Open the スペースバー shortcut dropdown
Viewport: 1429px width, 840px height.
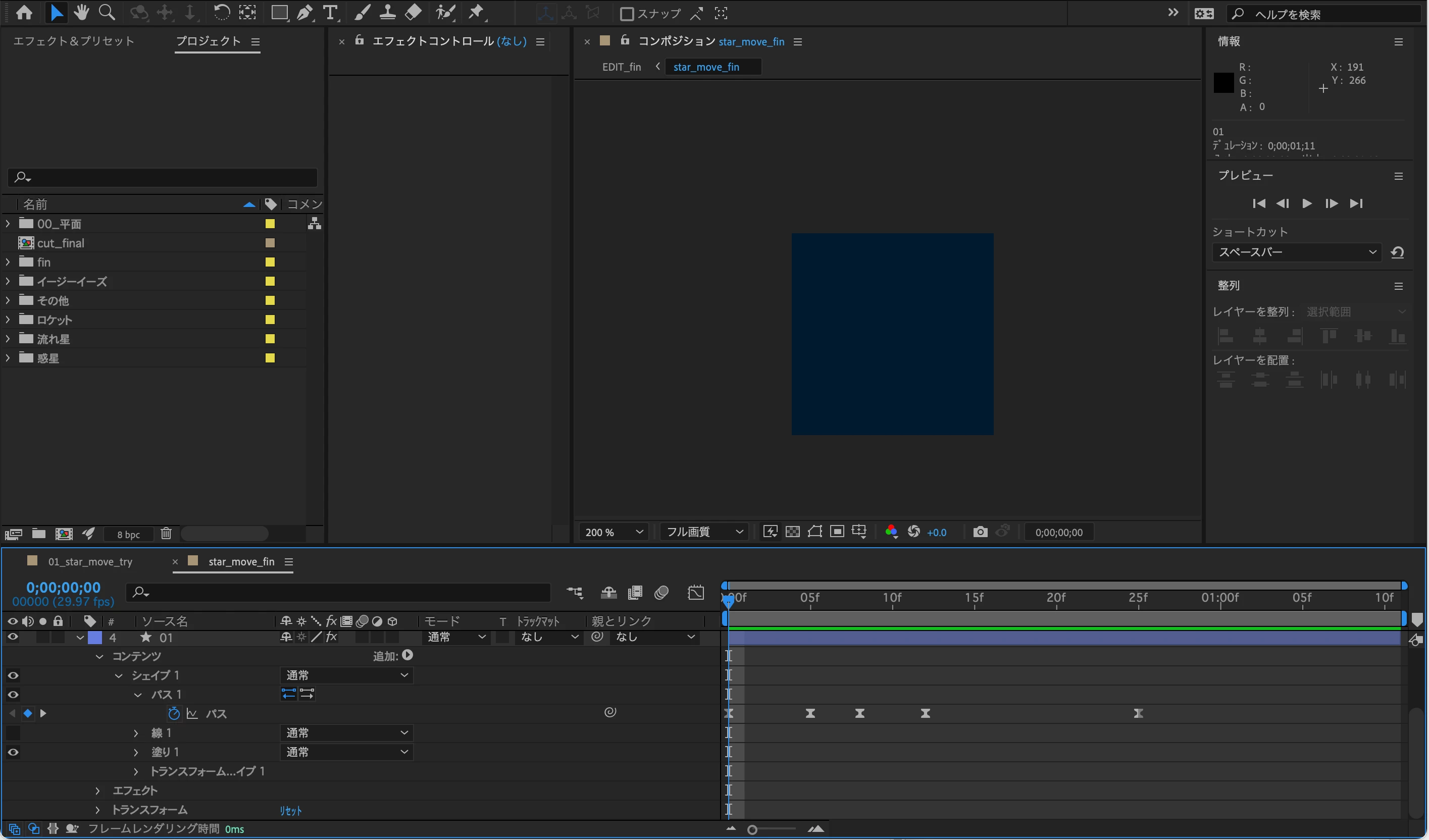coord(1297,252)
